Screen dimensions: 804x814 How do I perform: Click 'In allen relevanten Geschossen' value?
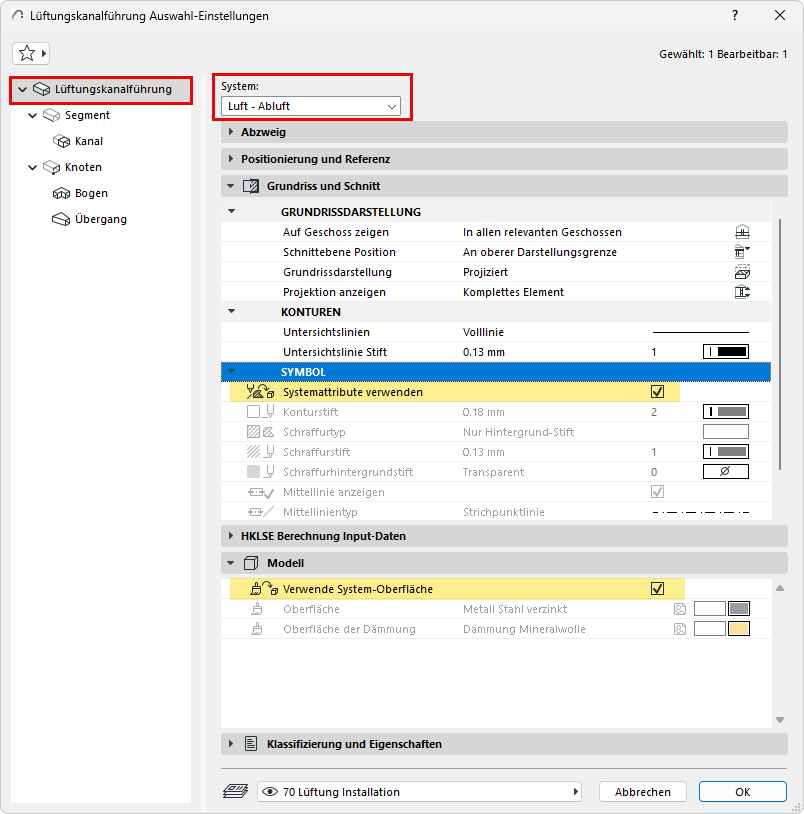[x=542, y=232]
